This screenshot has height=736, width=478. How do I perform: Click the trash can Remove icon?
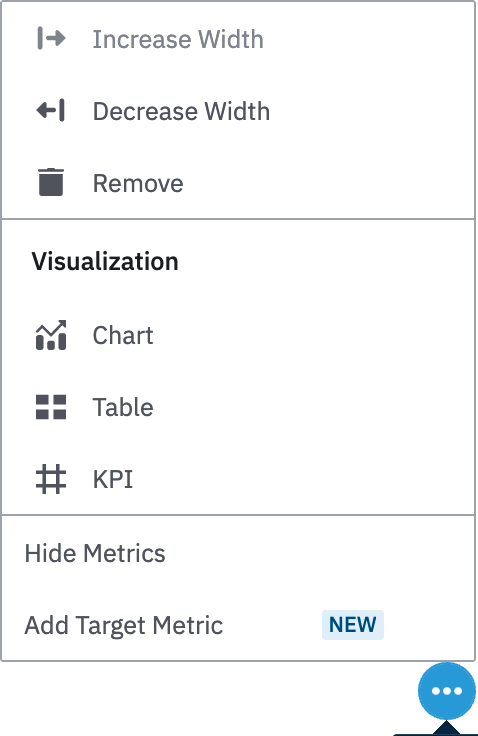pyautogui.click(x=51, y=182)
